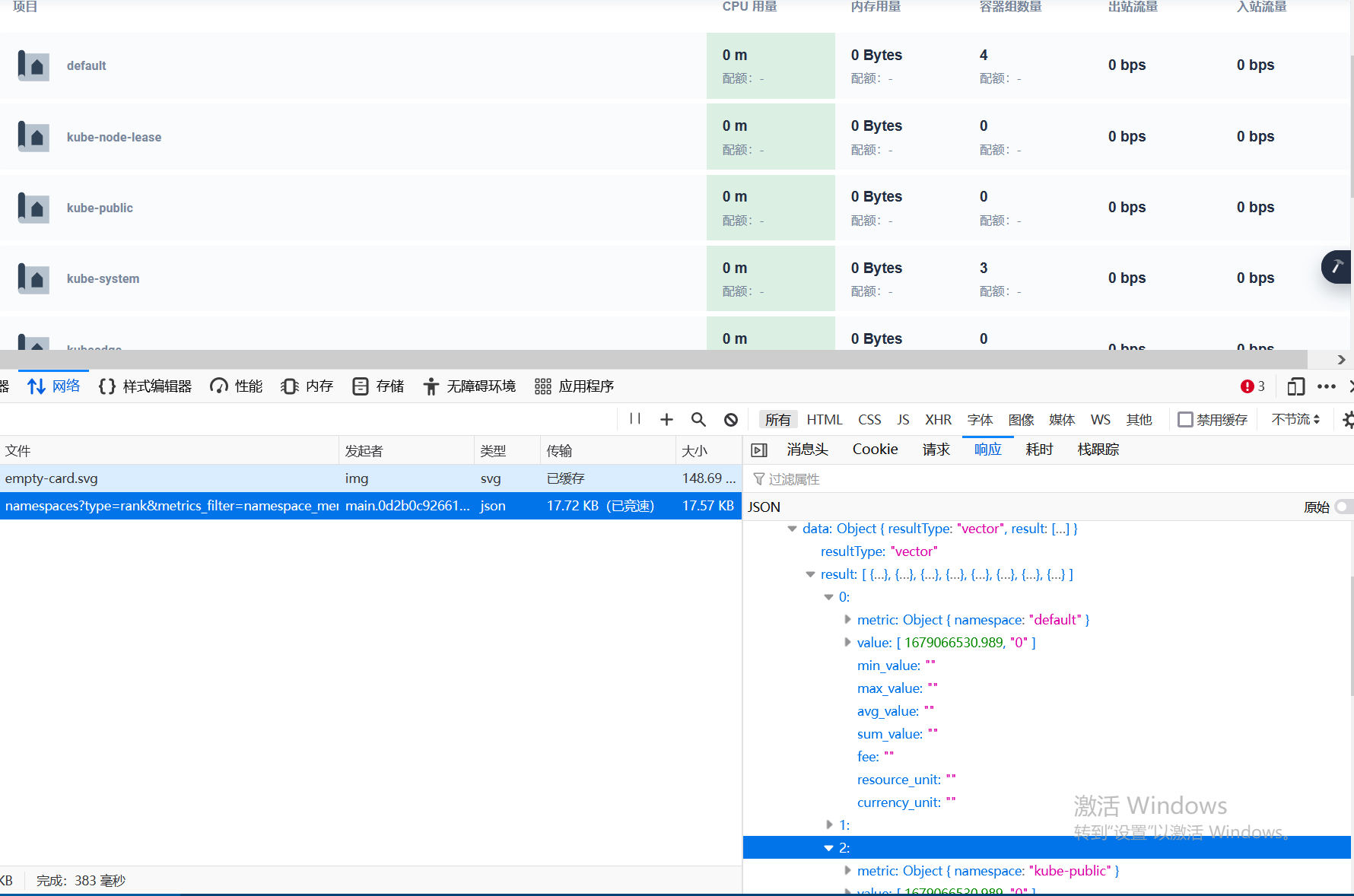Pause network traffic recording
This screenshot has width=1354, height=896.
tap(635, 419)
